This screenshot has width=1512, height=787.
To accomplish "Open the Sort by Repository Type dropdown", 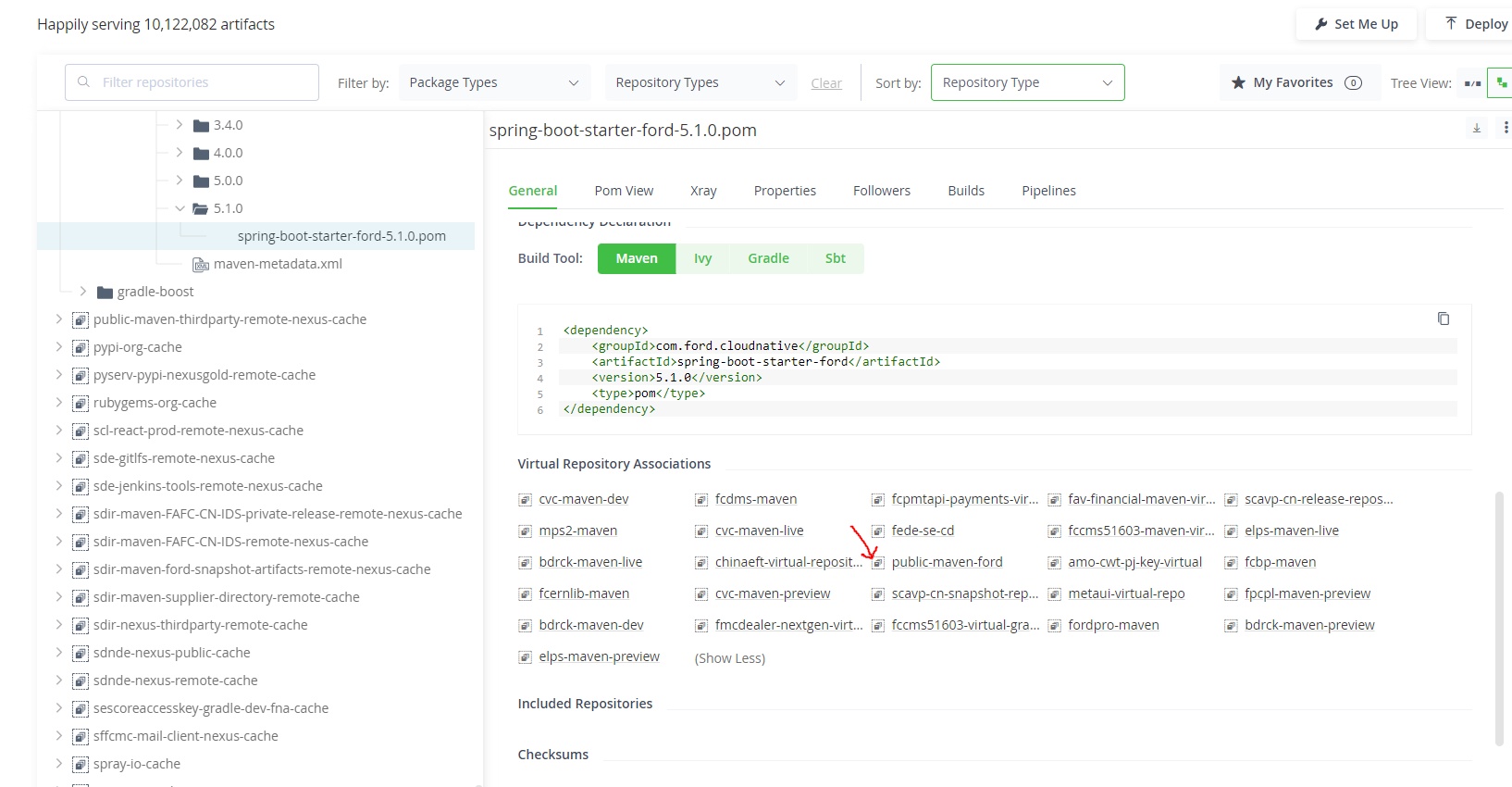I will click(x=1027, y=82).
